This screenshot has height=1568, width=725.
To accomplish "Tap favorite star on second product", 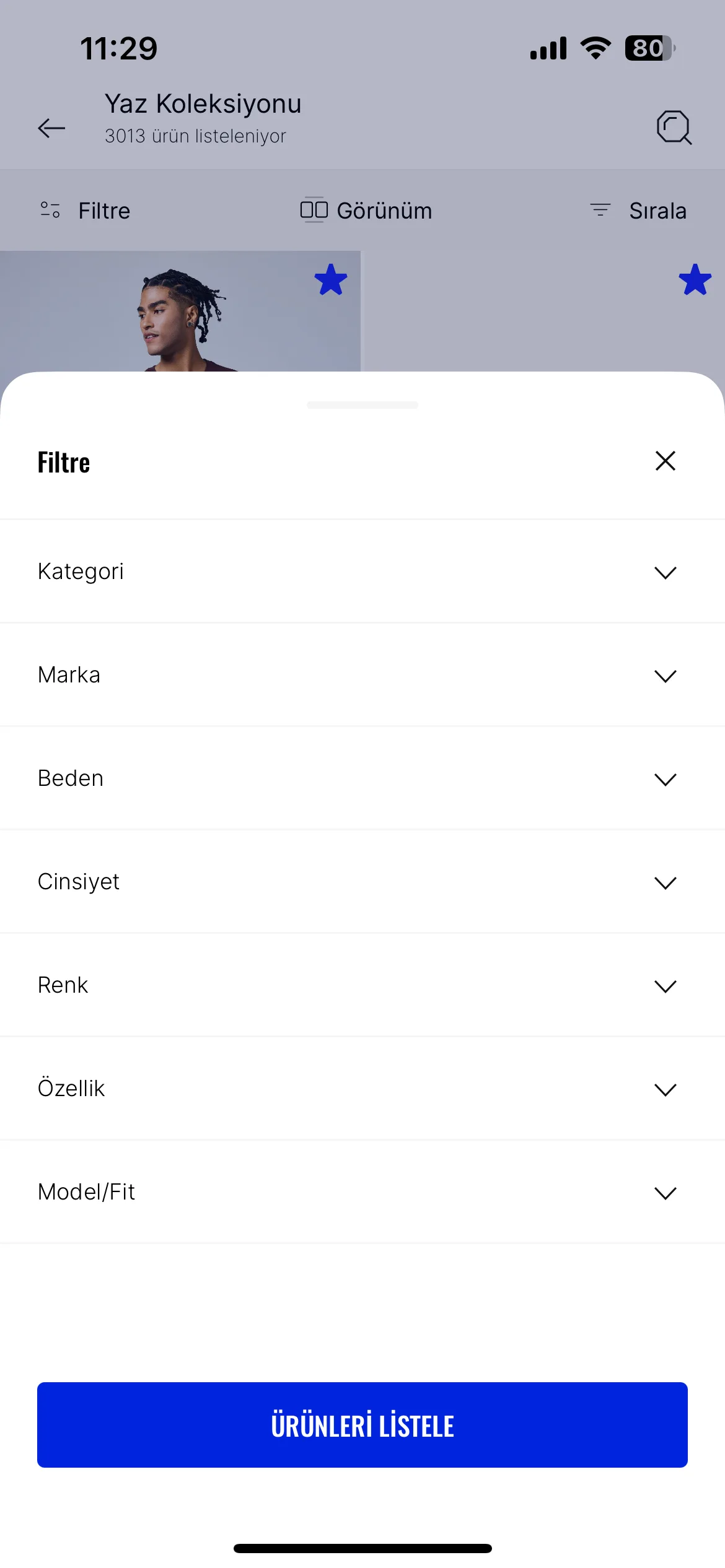I will point(695,279).
